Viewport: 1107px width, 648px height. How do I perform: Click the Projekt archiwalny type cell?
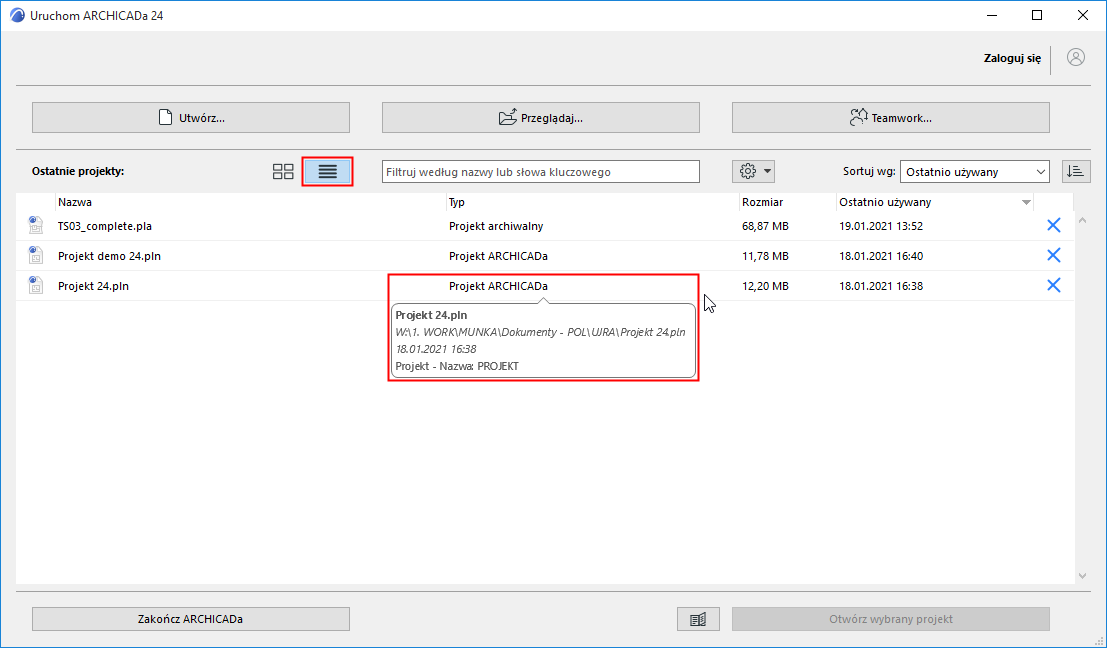click(x=496, y=226)
